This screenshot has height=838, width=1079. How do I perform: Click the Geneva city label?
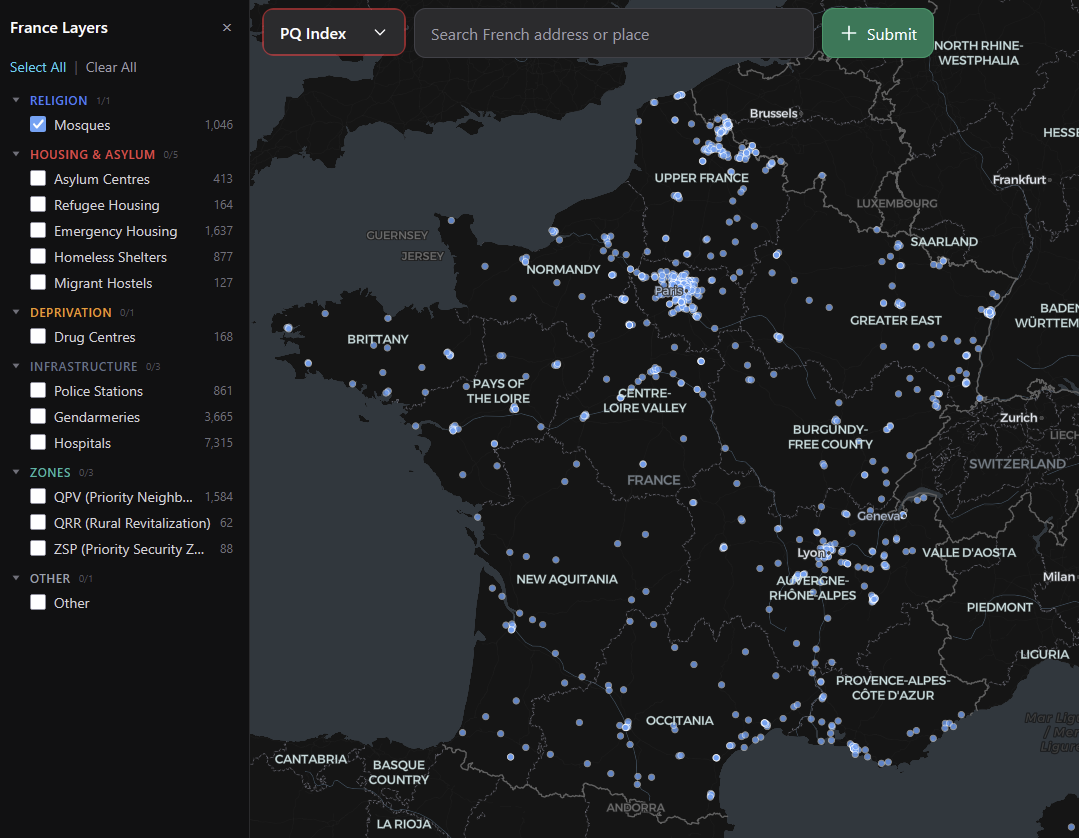[x=878, y=515]
